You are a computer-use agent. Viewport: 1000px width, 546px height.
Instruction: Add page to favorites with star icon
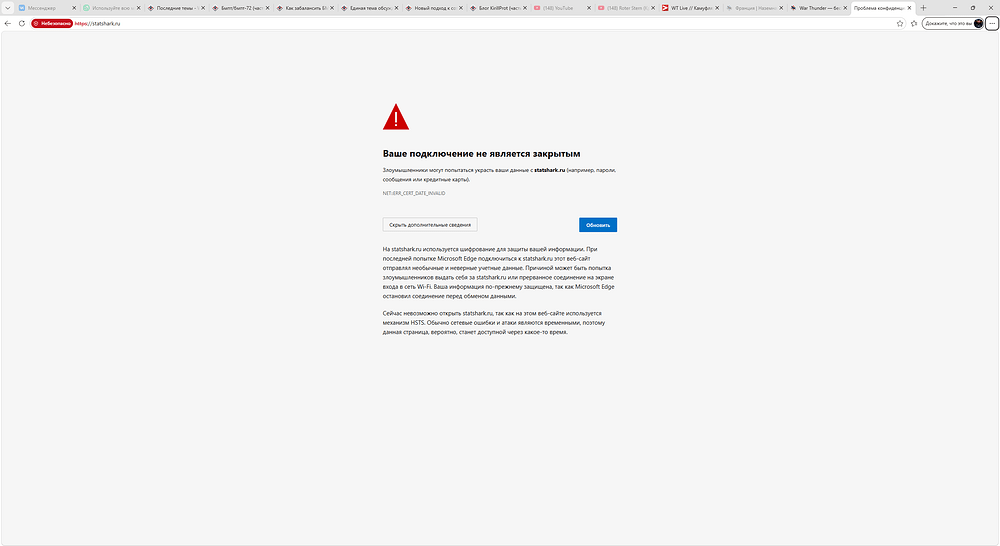point(900,23)
